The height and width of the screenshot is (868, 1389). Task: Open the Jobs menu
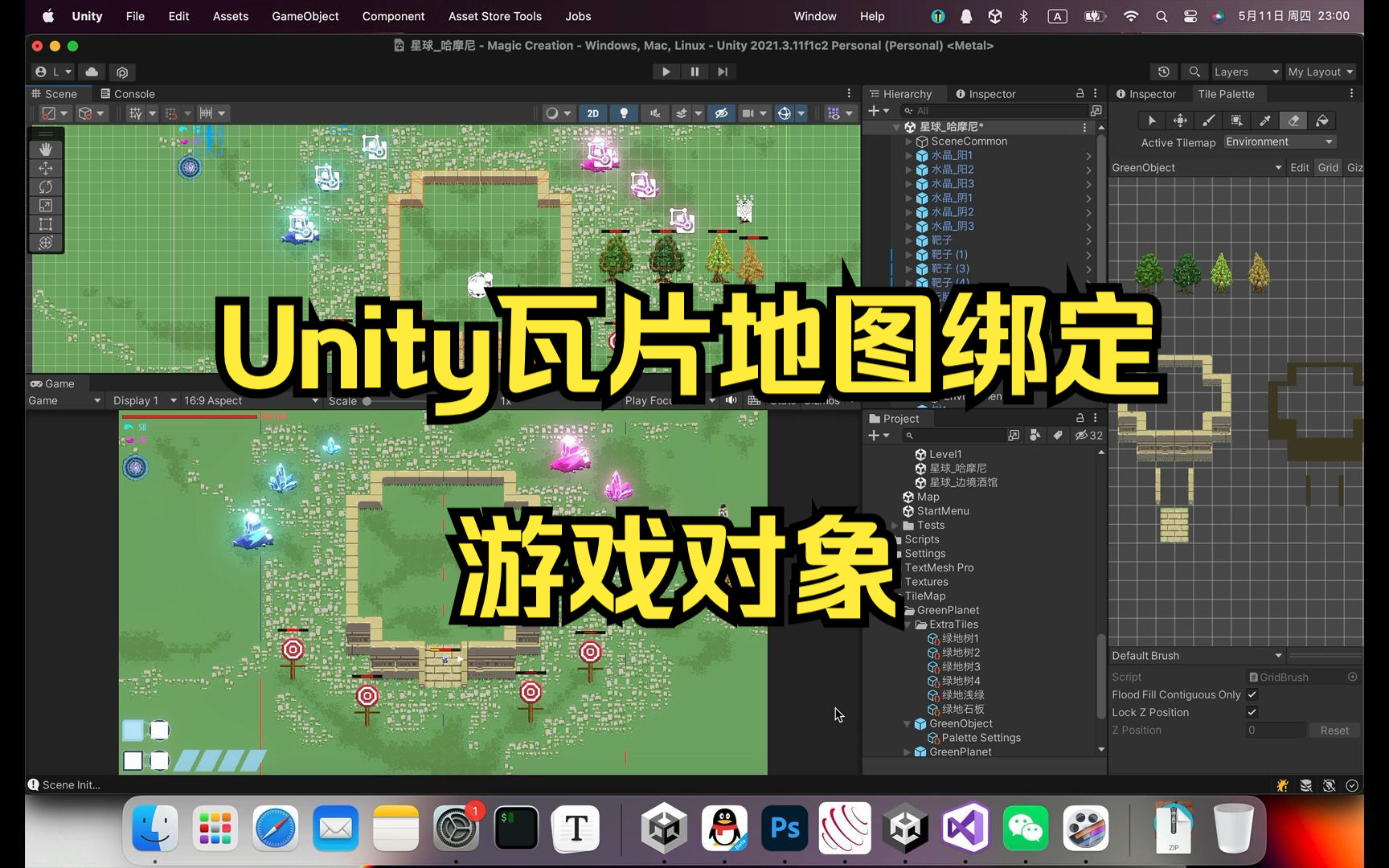click(578, 16)
